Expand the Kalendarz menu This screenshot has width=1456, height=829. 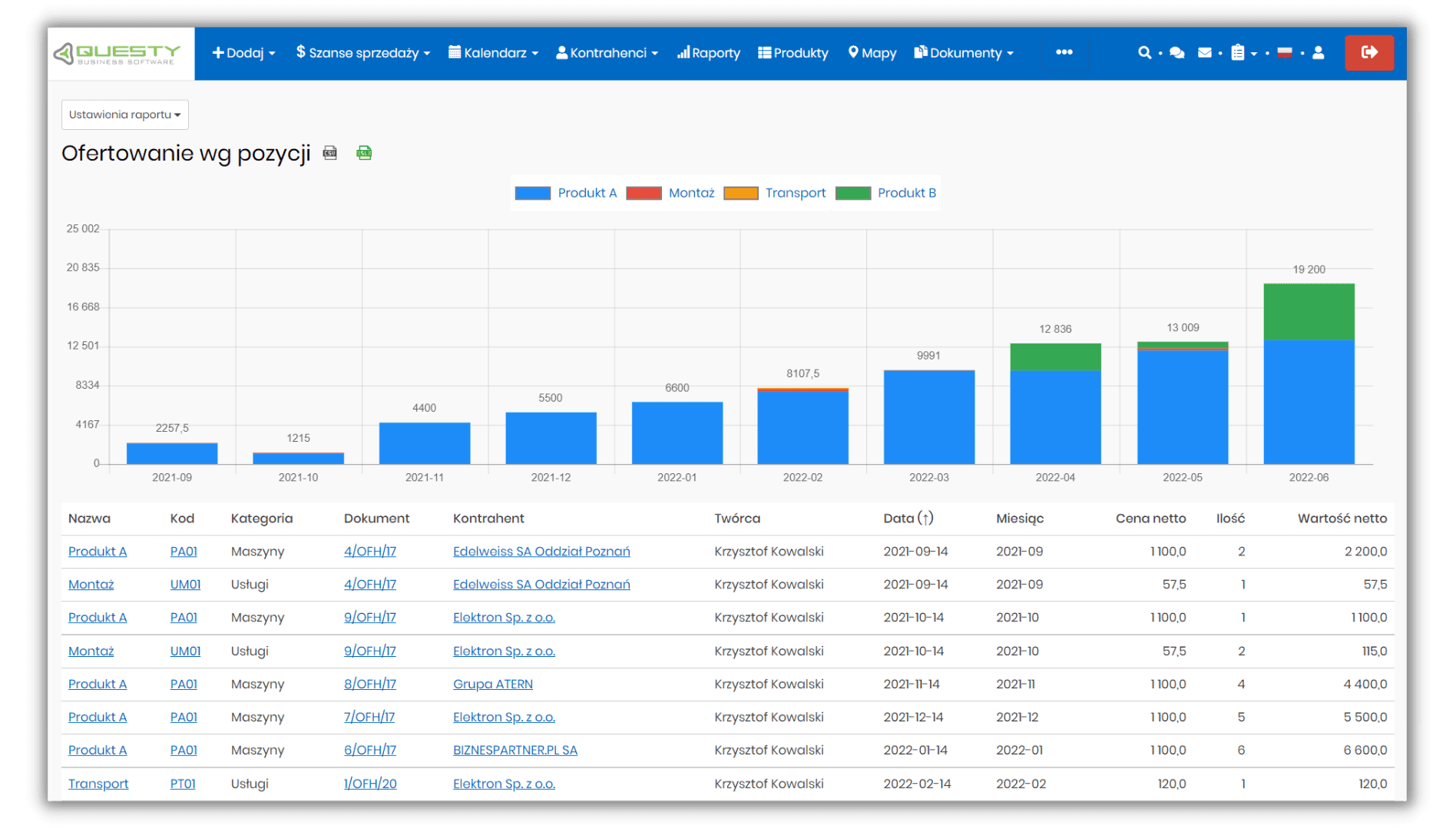coord(494,53)
